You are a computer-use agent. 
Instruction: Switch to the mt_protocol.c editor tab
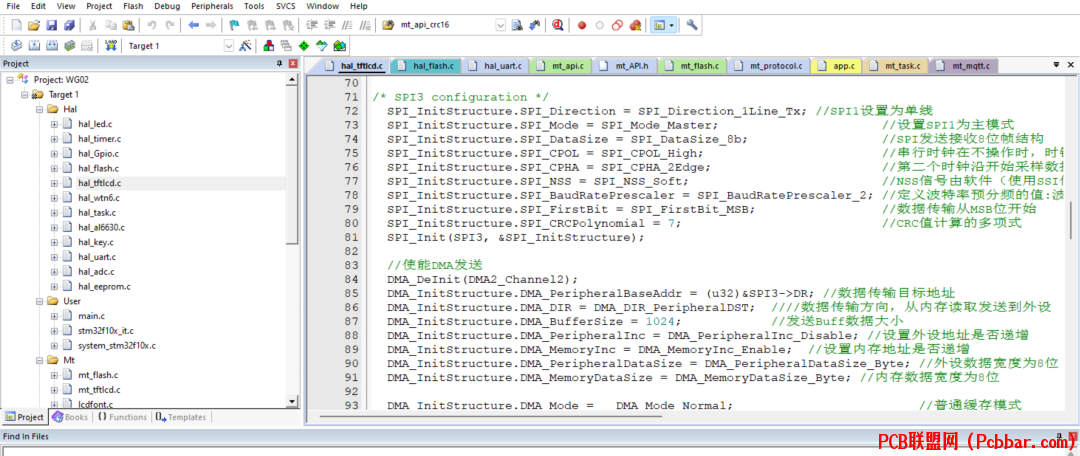[768, 66]
